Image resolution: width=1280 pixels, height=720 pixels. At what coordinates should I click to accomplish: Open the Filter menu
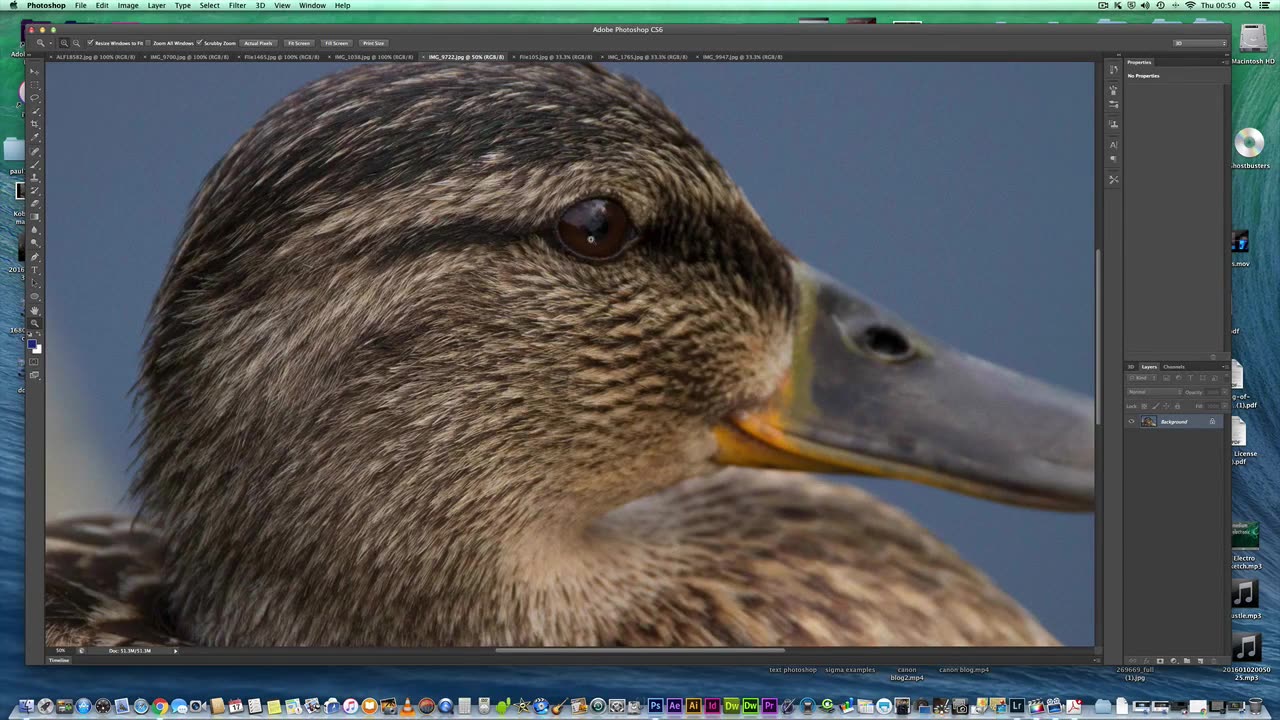coord(237,5)
